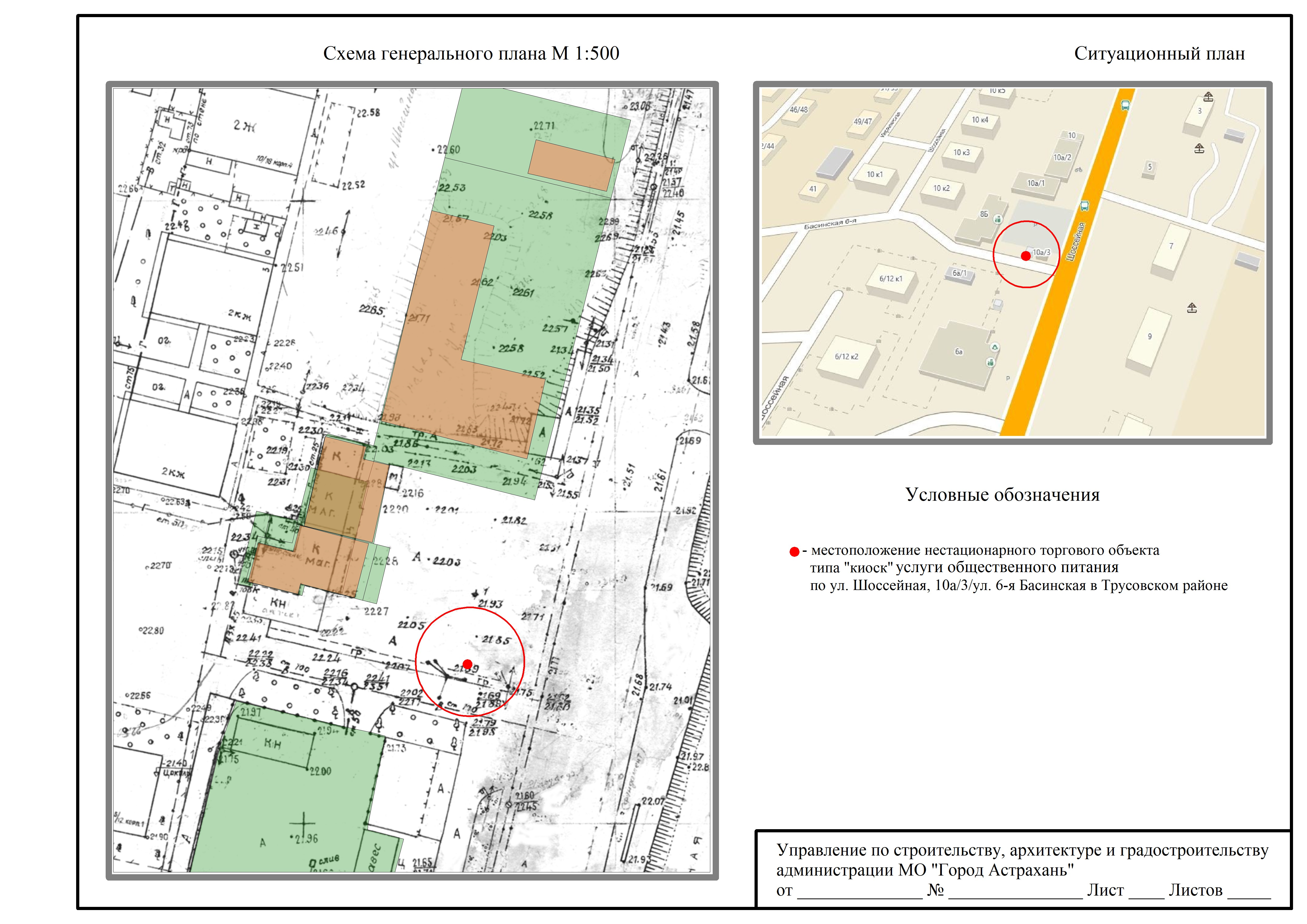Click the red location dot in the legend

(795, 551)
